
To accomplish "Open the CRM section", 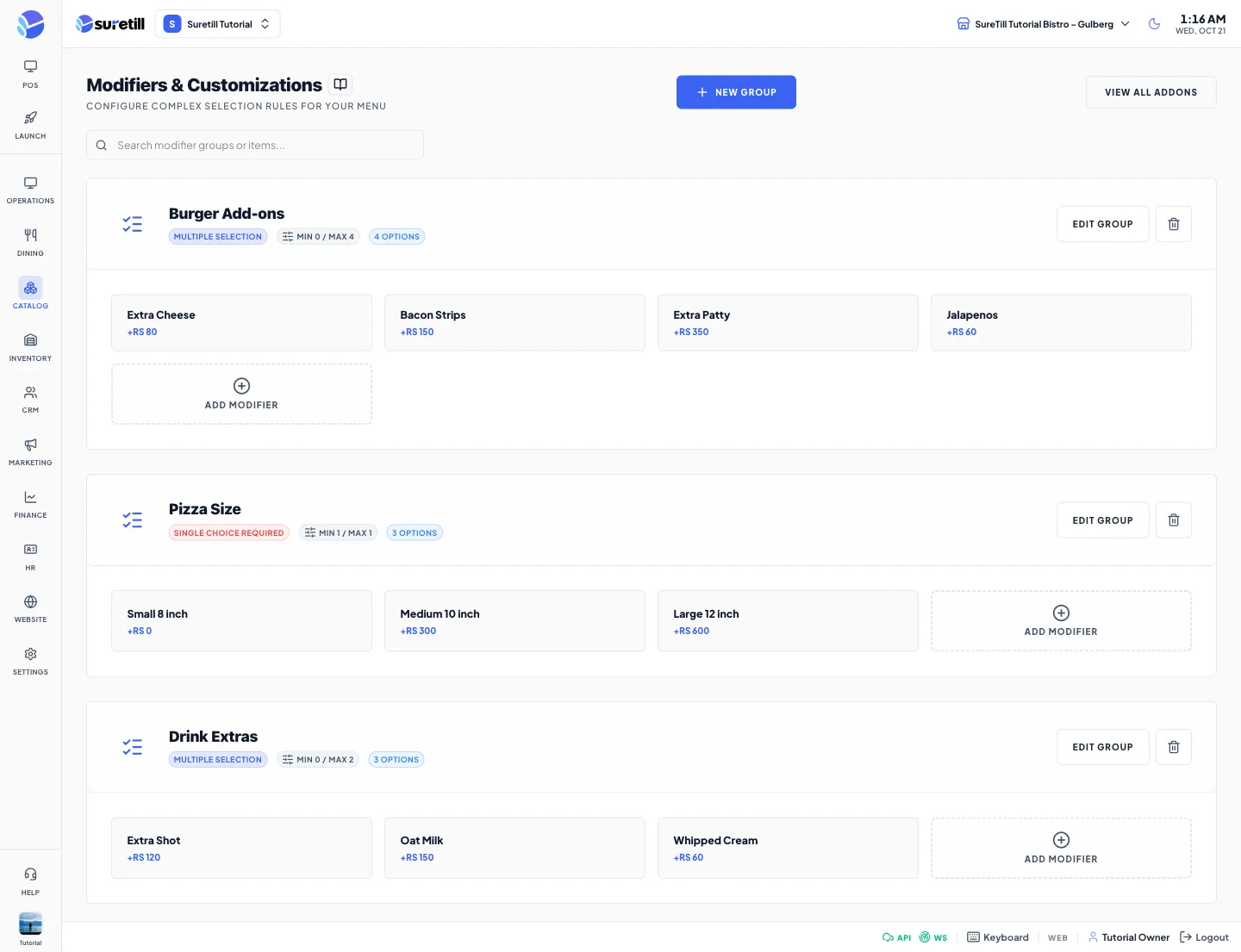I will (x=30, y=399).
